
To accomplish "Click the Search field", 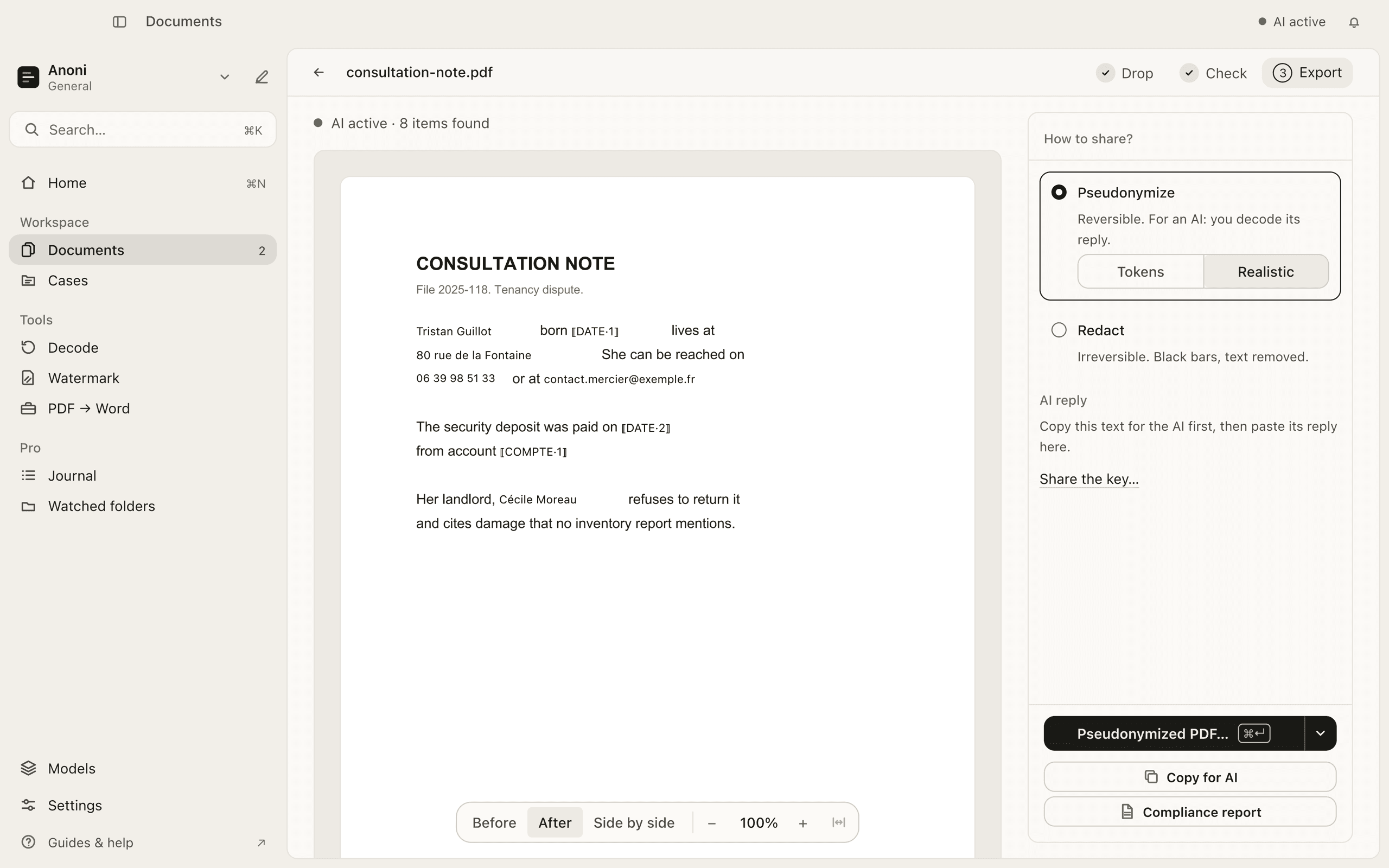I will [142, 130].
